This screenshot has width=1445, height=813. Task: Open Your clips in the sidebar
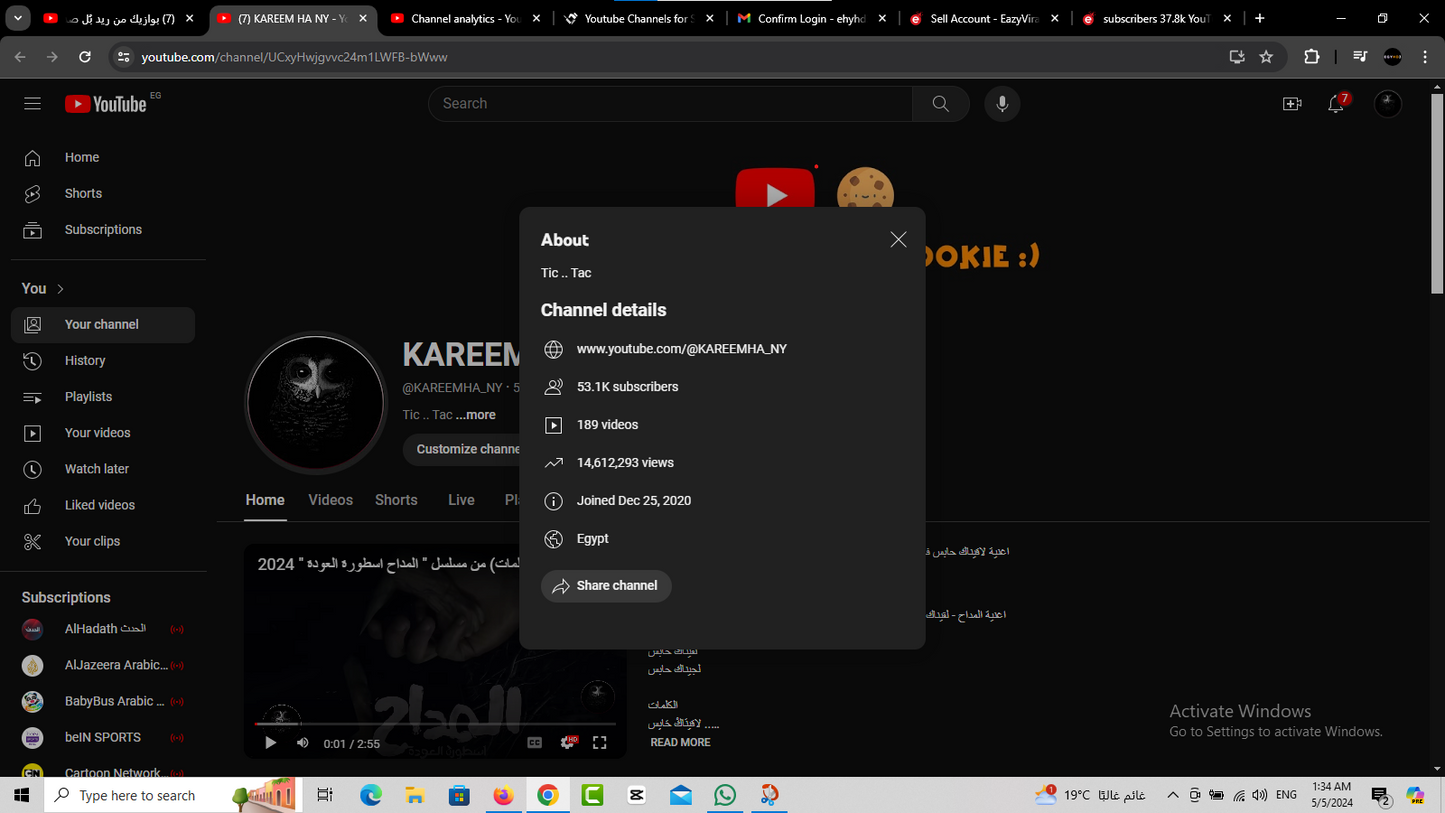(92, 540)
